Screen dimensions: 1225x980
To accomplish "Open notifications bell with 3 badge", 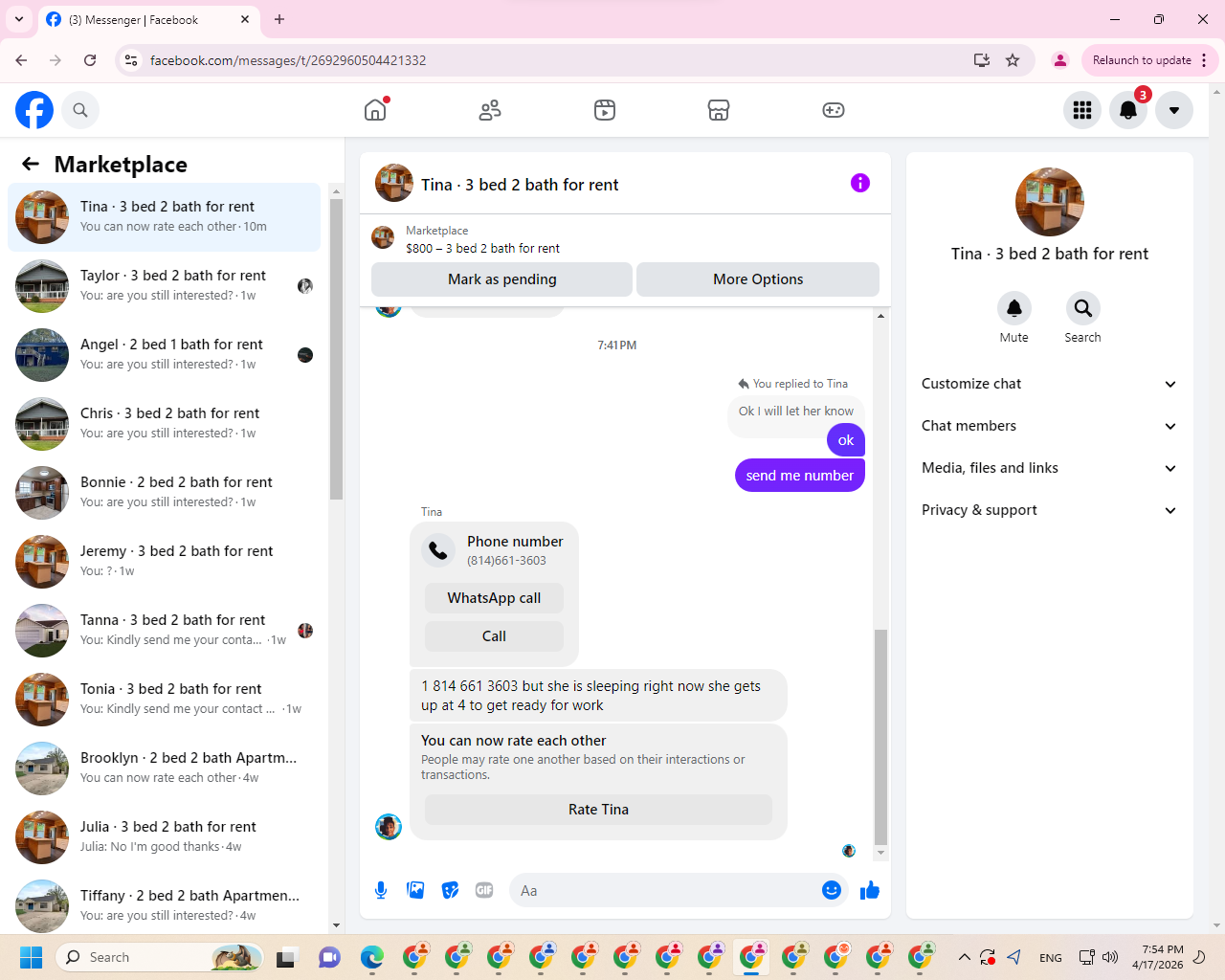I will tap(1128, 110).
